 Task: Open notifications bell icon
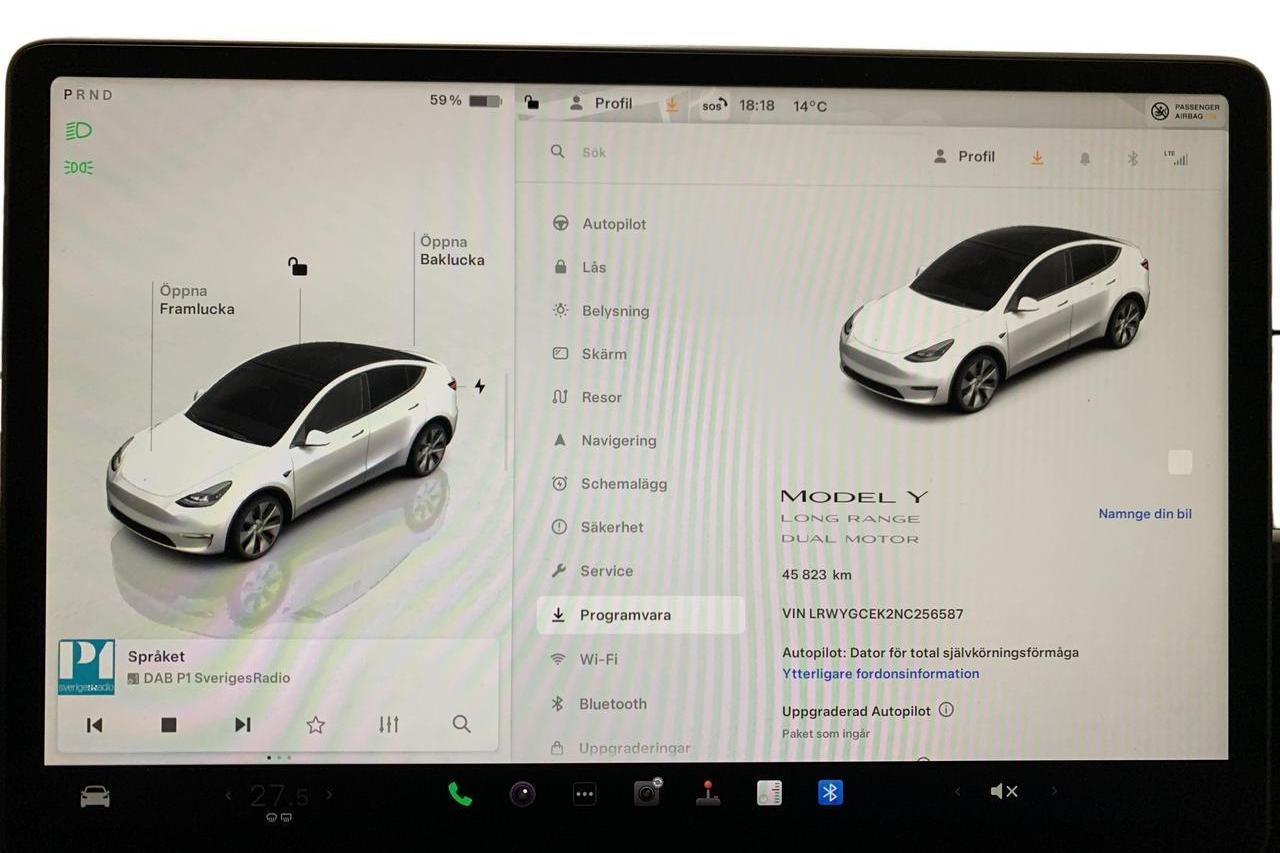[1085, 159]
